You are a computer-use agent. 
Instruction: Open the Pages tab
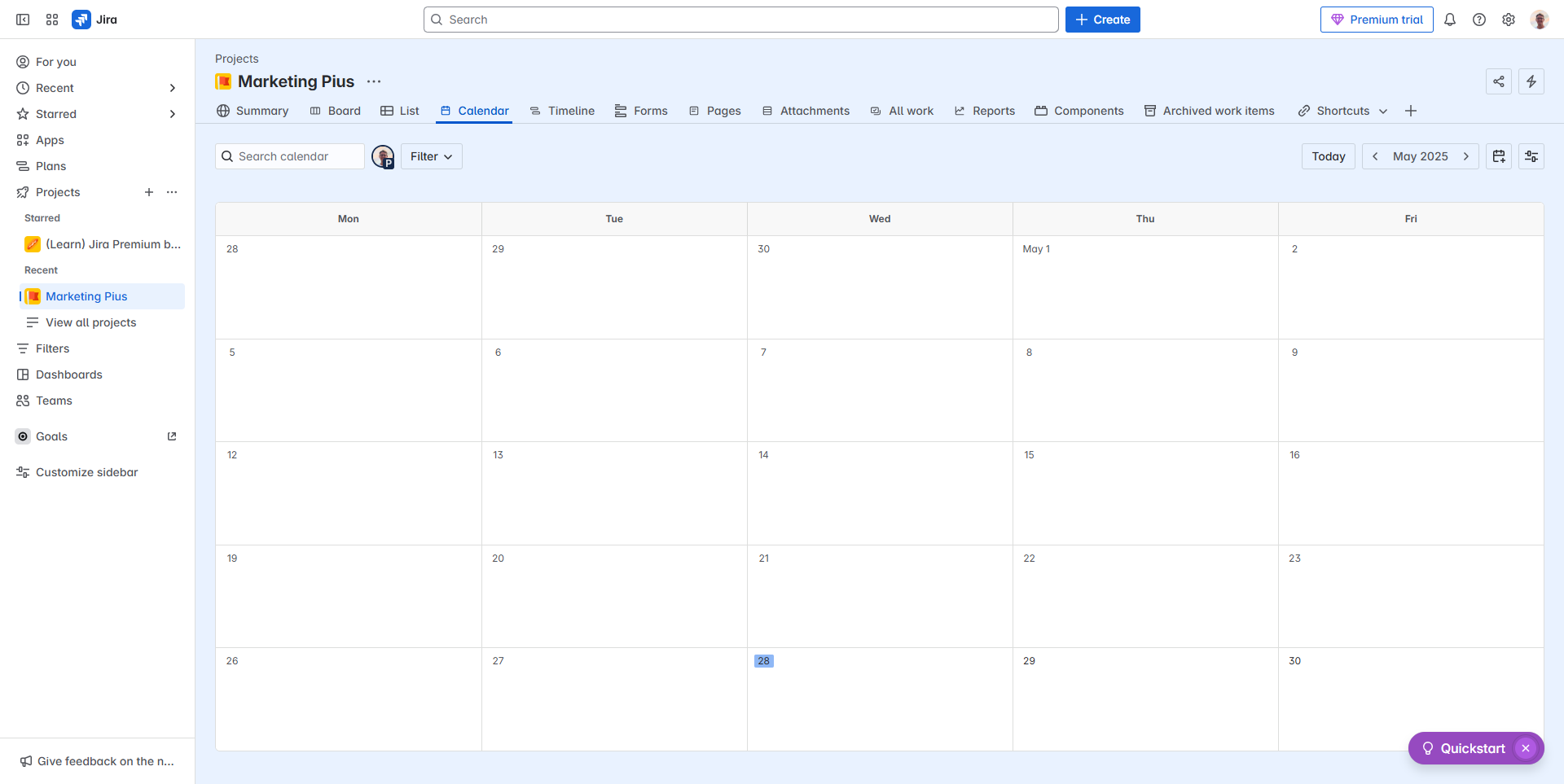pyautogui.click(x=714, y=111)
